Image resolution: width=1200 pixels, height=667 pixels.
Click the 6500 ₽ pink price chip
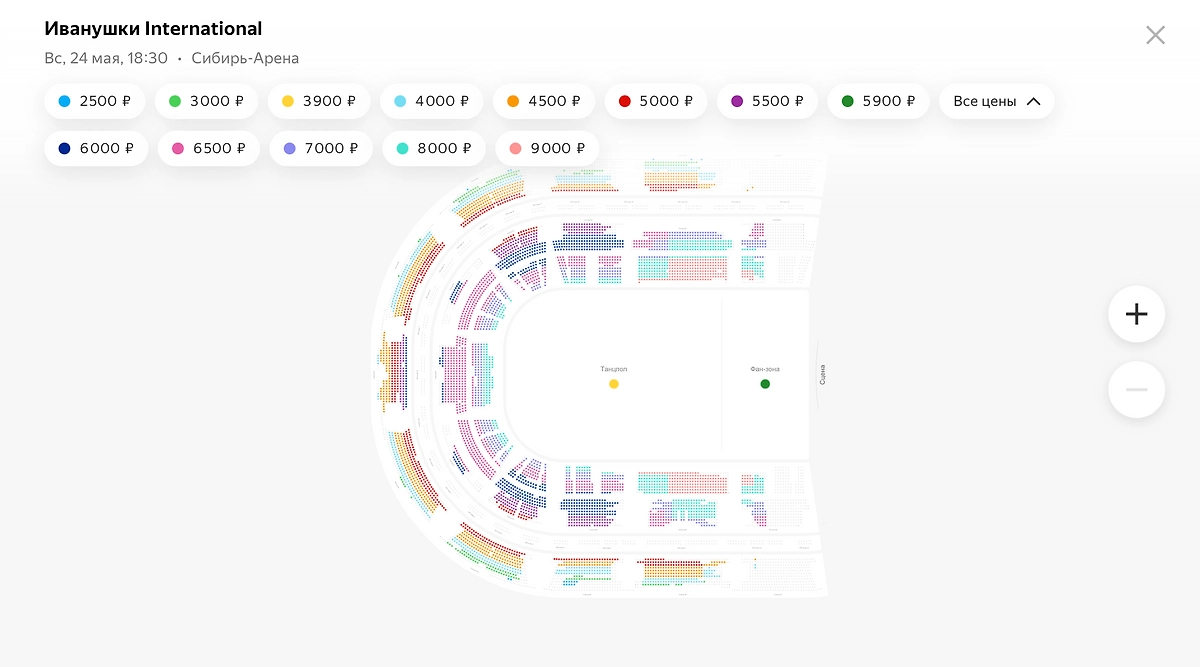[208, 148]
